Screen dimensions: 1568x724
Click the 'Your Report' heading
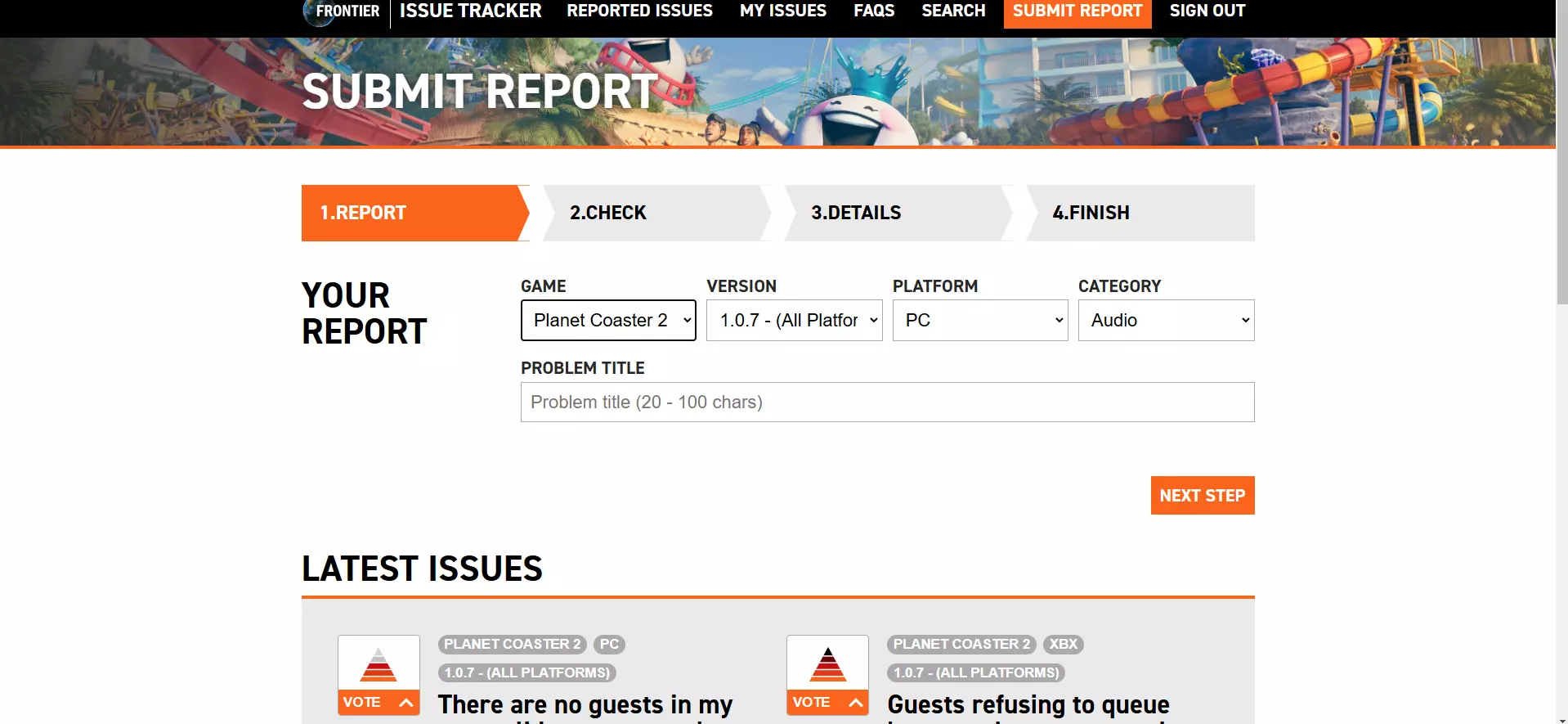[x=365, y=313]
